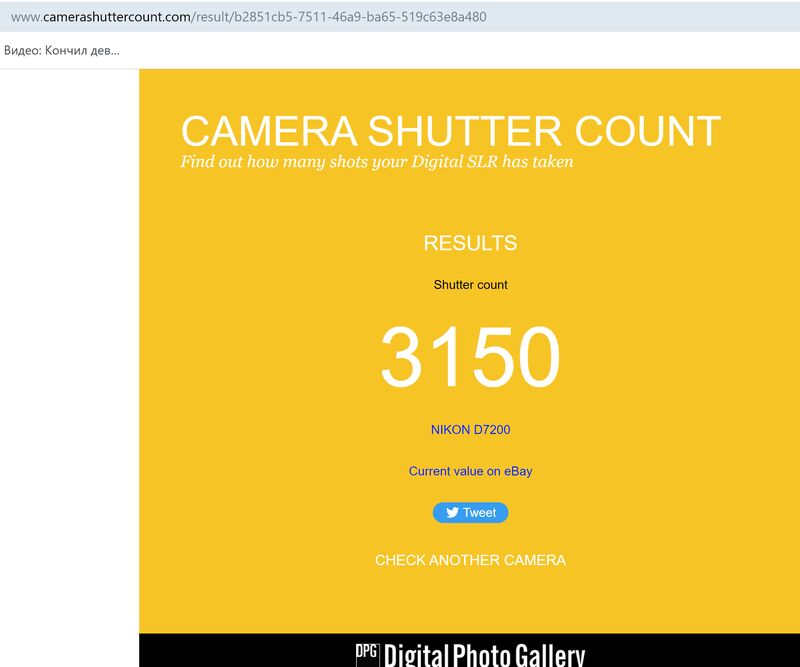Screen dimensions: 800x667
Task: Open the Видео bookmark in bookmarks bar
Action: (62, 50)
